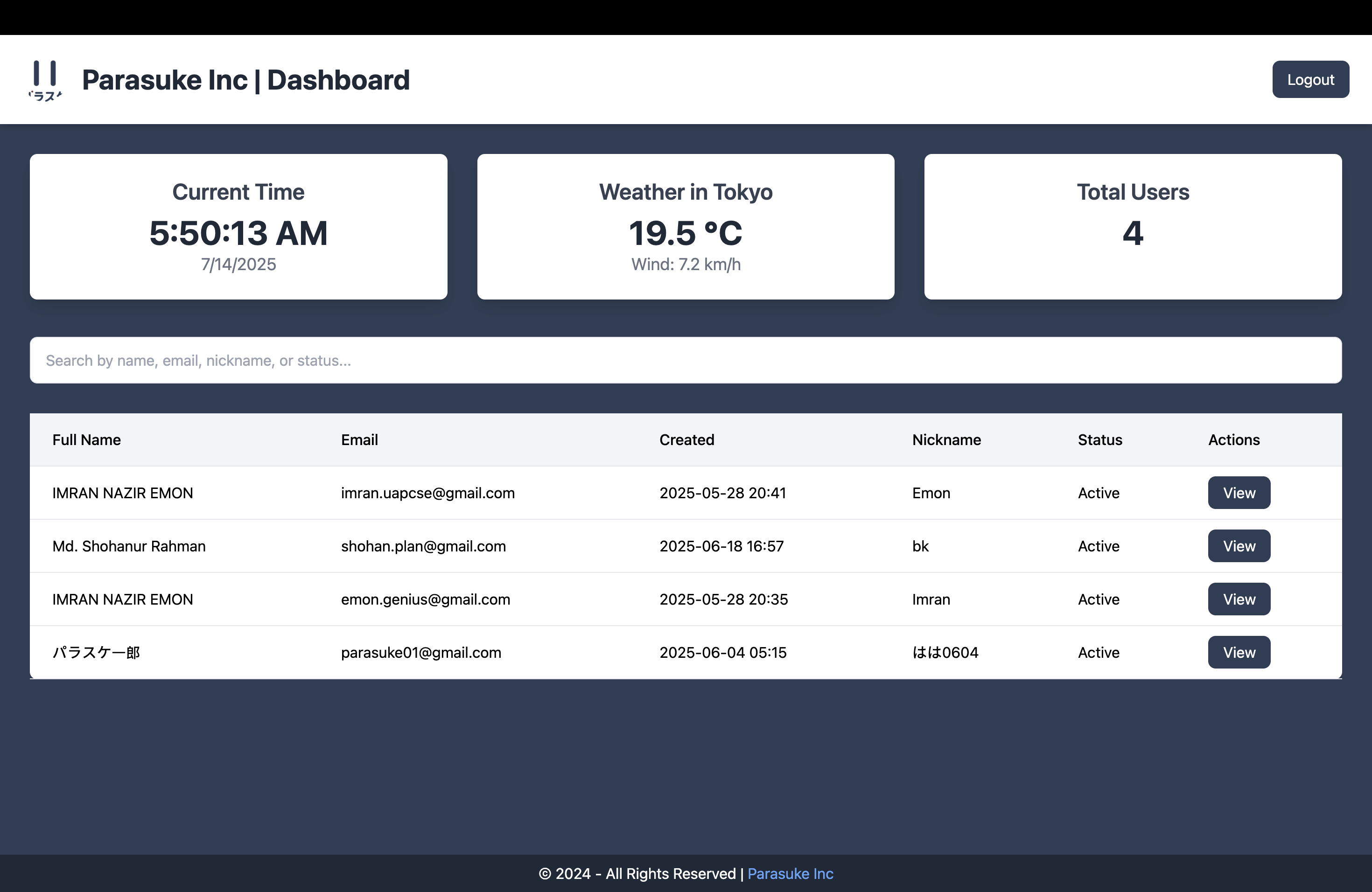Viewport: 1372px width, 892px height.
Task: Select email parasuke01@gmail.com
Action: coord(421,652)
